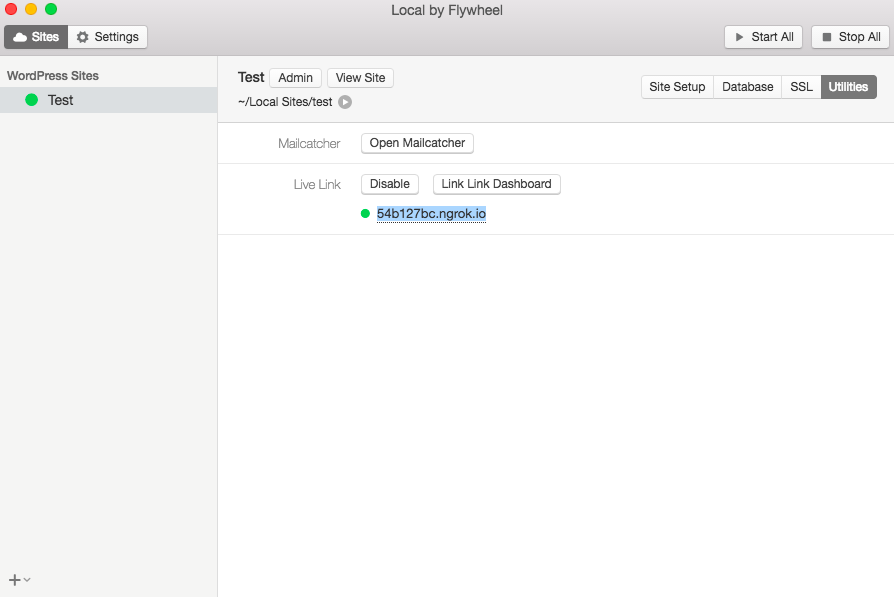Disable the Live Link

390,184
